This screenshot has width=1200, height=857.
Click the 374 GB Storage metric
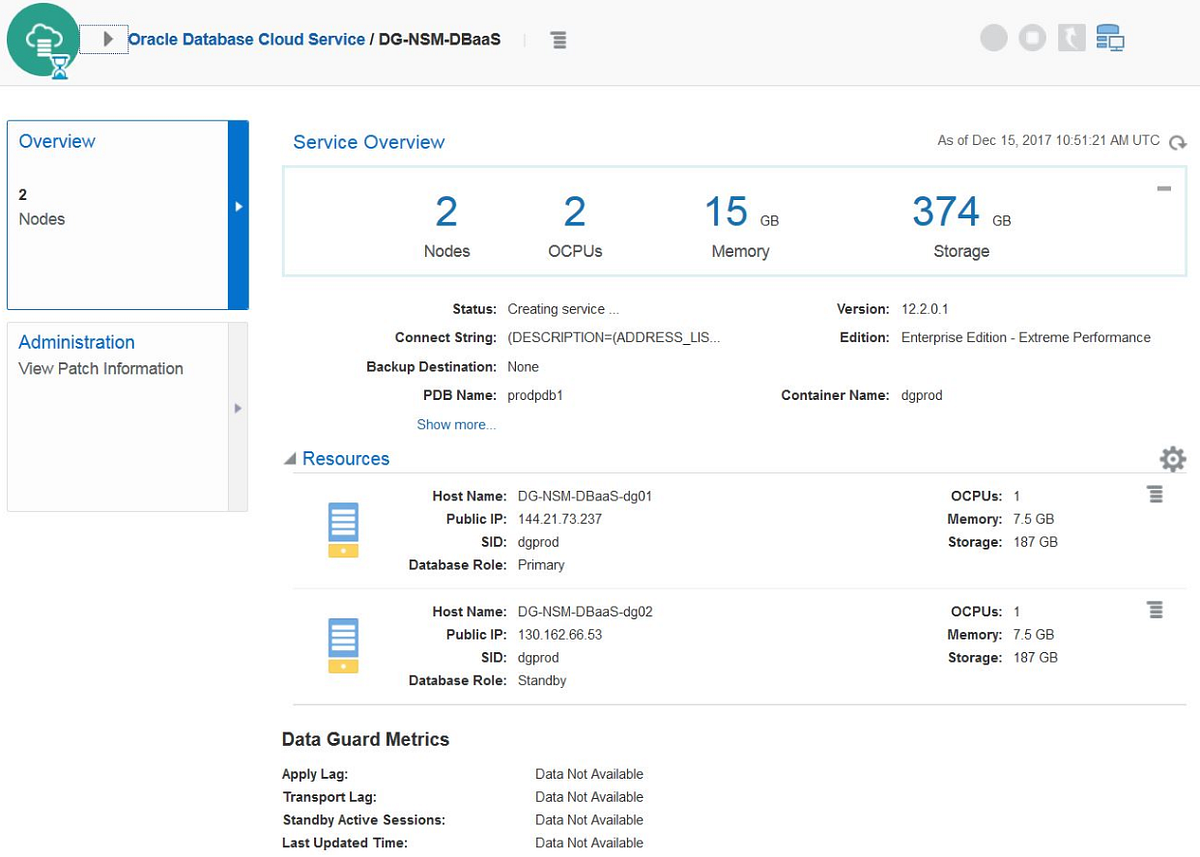pos(962,226)
